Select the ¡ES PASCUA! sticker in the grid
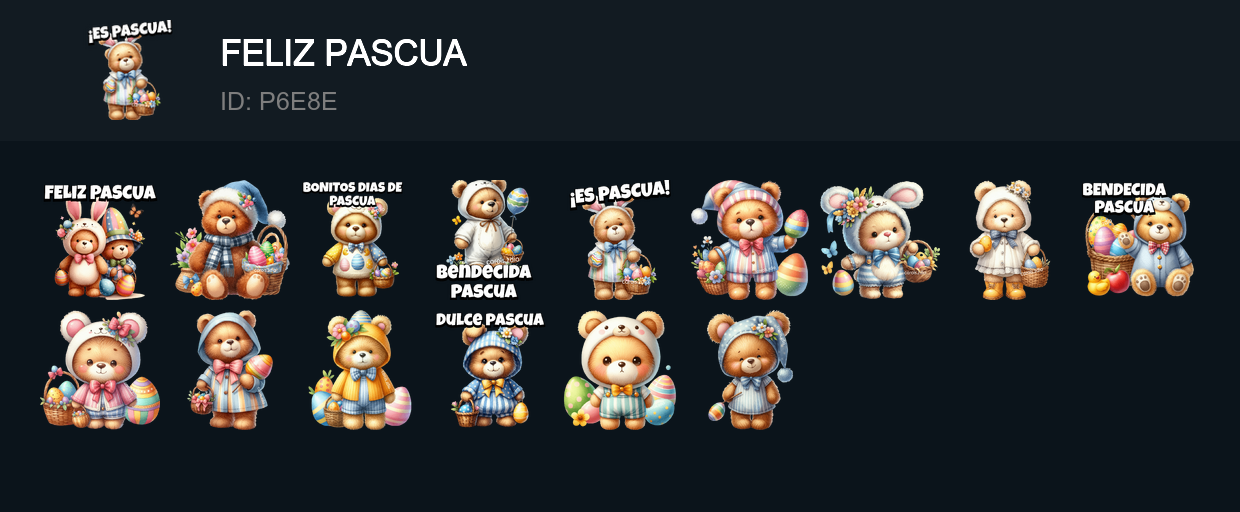Image resolution: width=1240 pixels, height=512 pixels. point(620,240)
